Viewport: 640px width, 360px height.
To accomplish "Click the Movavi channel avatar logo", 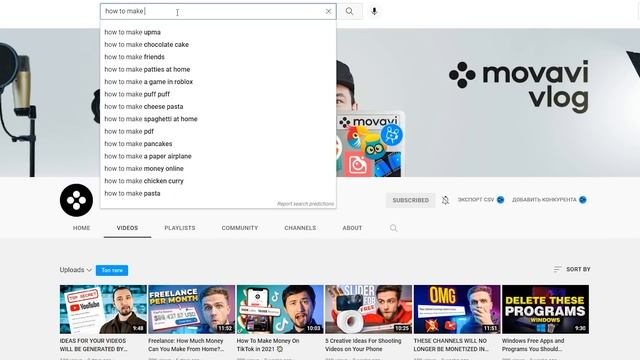I will pyautogui.click(x=76, y=200).
